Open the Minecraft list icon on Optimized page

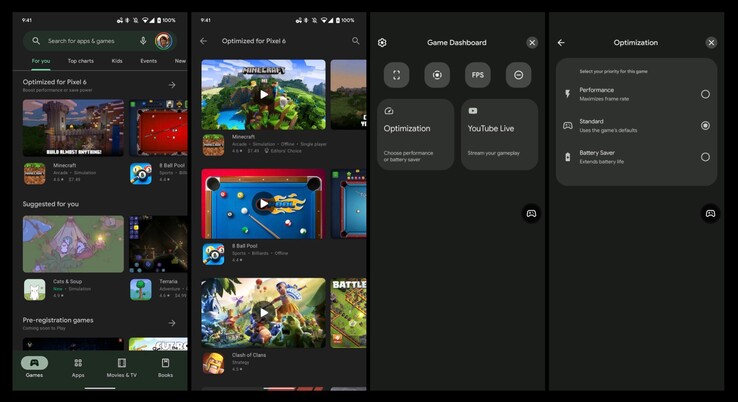tap(213, 145)
